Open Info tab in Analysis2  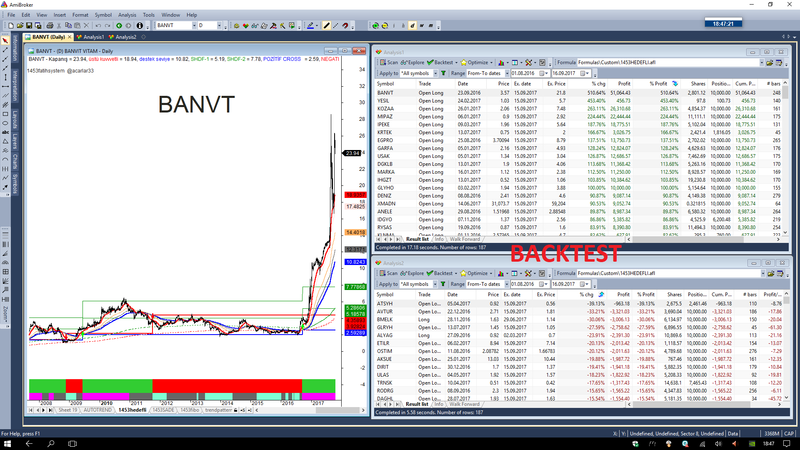tap(438, 404)
